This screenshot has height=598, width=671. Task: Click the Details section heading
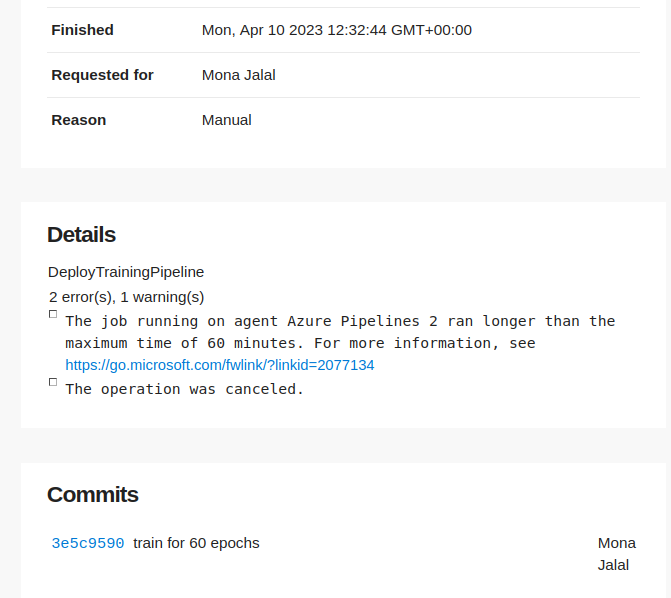pyautogui.click(x=81, y=235)
